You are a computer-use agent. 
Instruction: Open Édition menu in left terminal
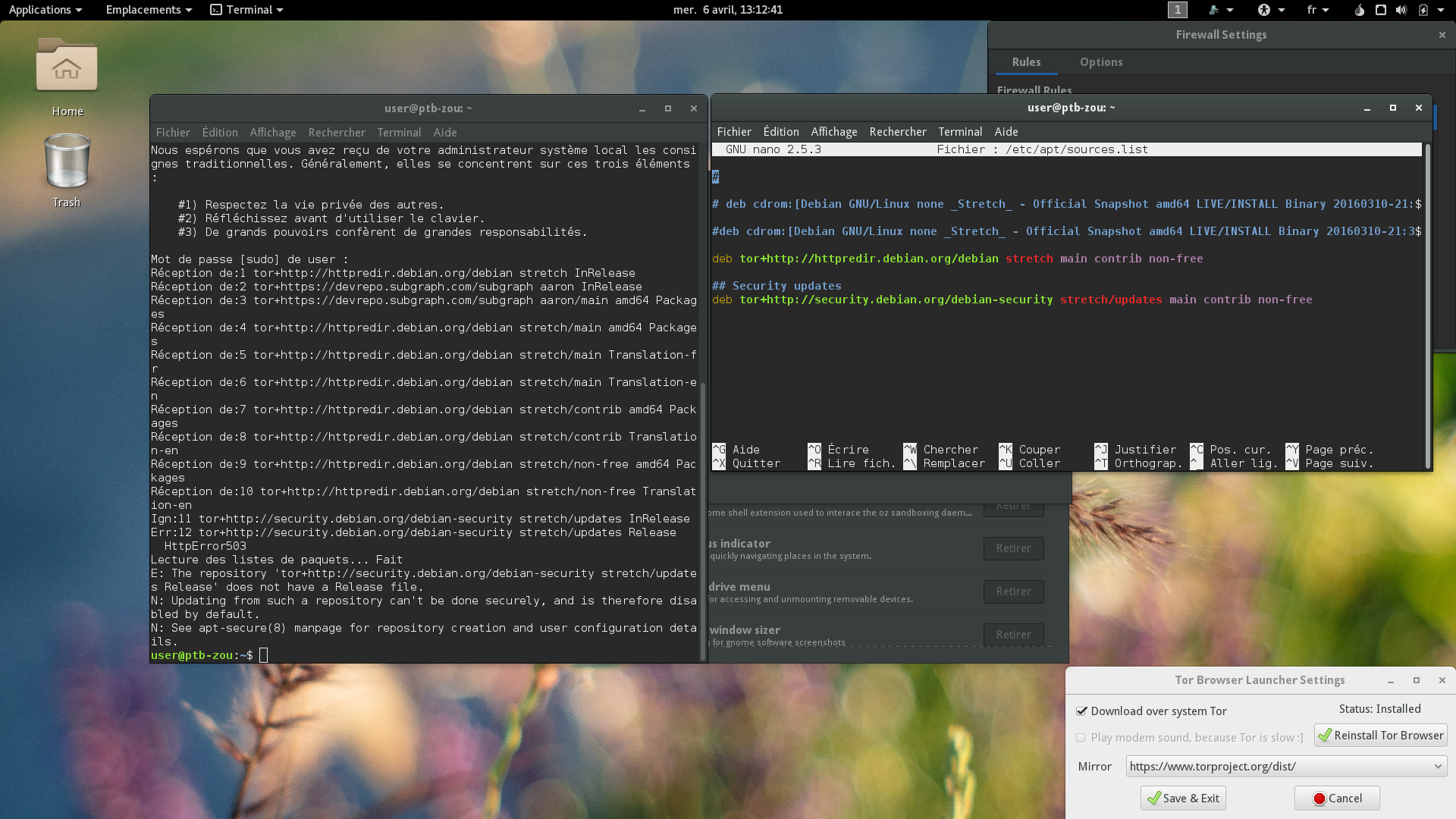click(219, 133)
